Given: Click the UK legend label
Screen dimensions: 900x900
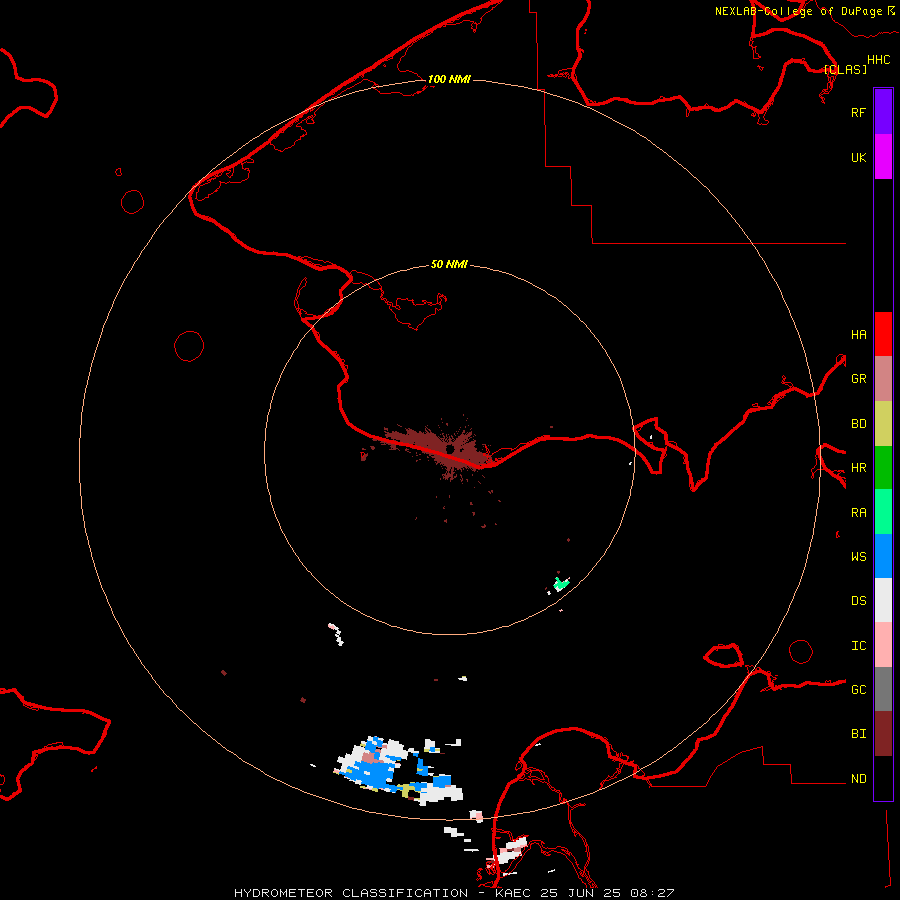Looking at the screenshot, I should pos(858,157).
